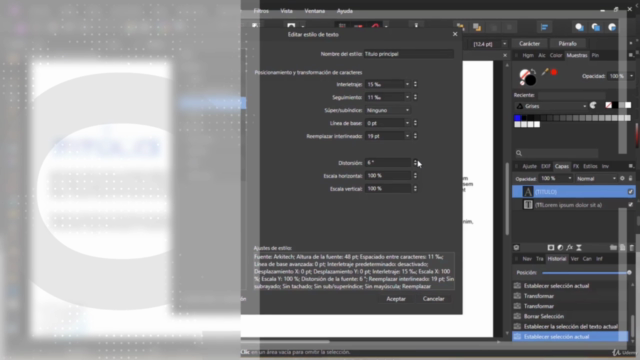
Task: Switch to the Ajuste tab
Action: (x=529, y=166)
